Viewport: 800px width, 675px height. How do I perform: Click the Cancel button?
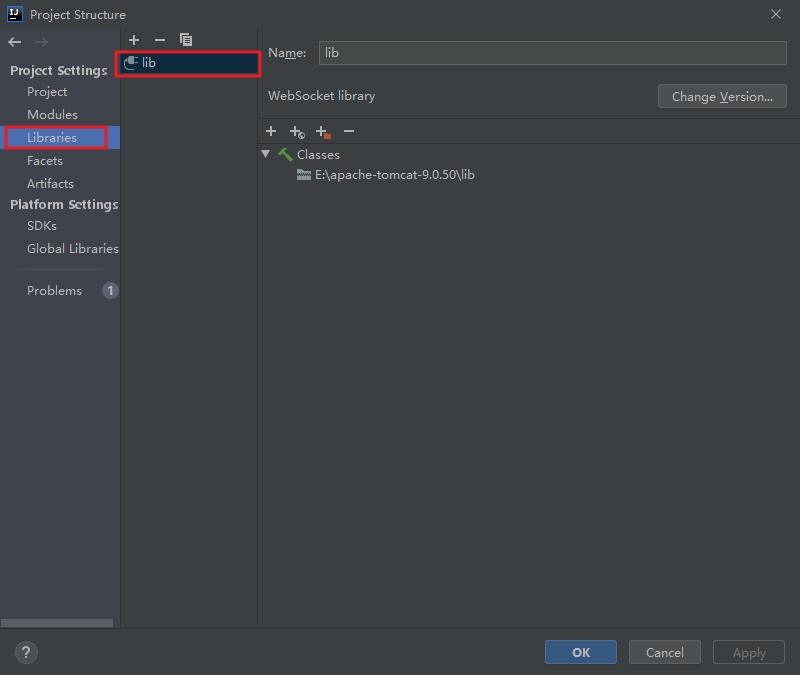[664, 653]
